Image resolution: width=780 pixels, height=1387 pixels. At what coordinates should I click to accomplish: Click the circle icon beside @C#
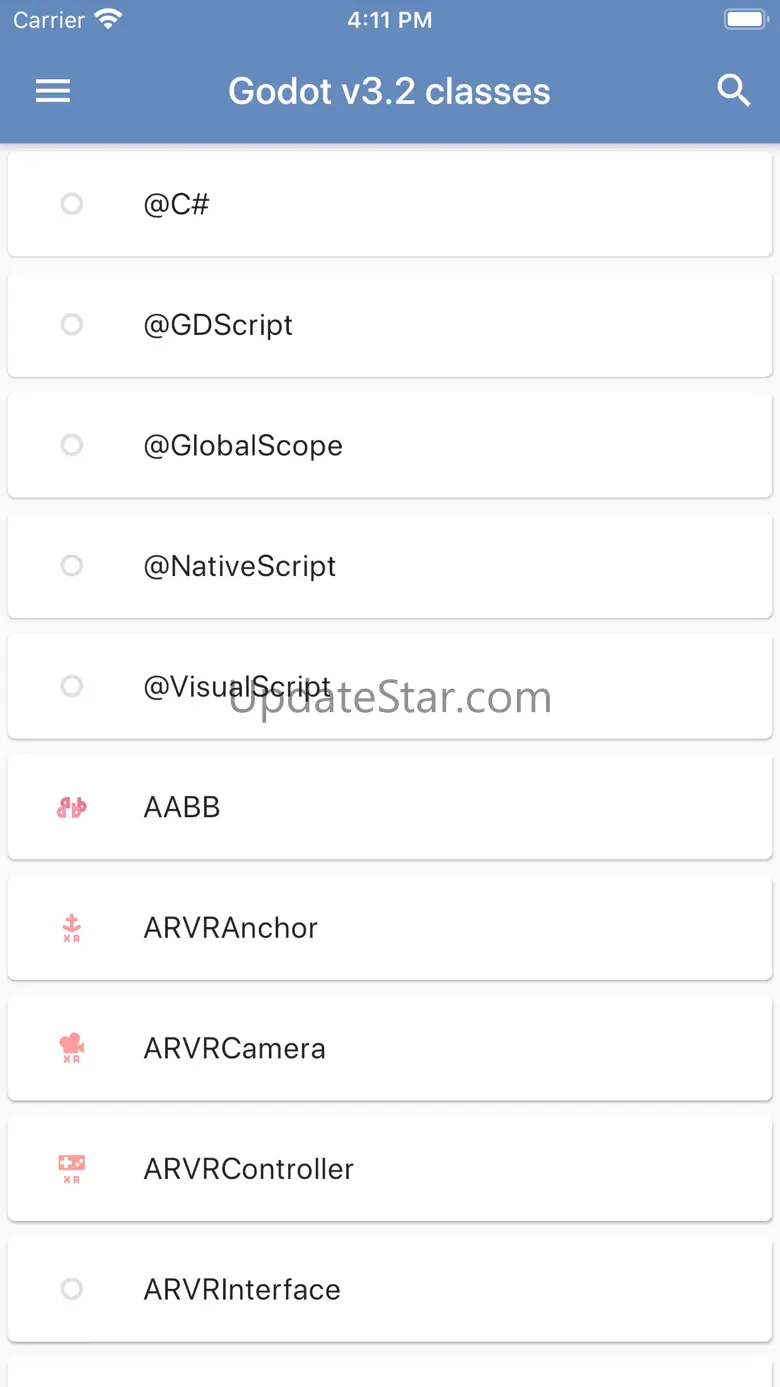pos(71,204)
